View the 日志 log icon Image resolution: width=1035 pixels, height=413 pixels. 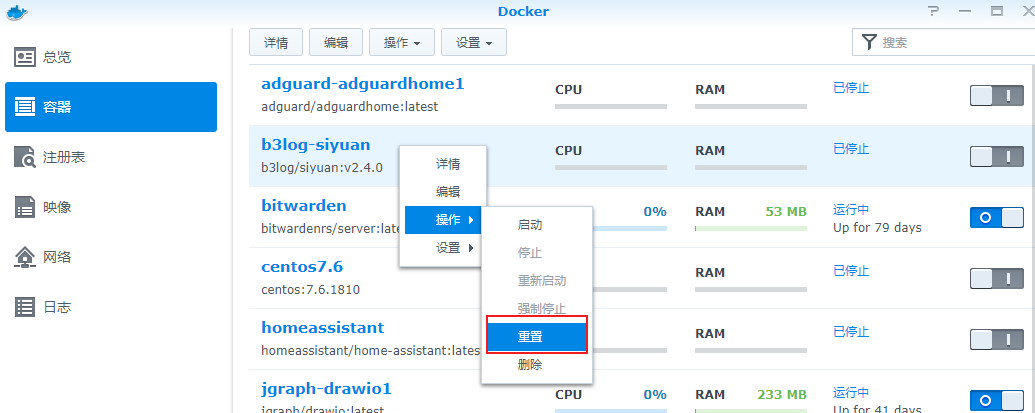tap(25, 307)
